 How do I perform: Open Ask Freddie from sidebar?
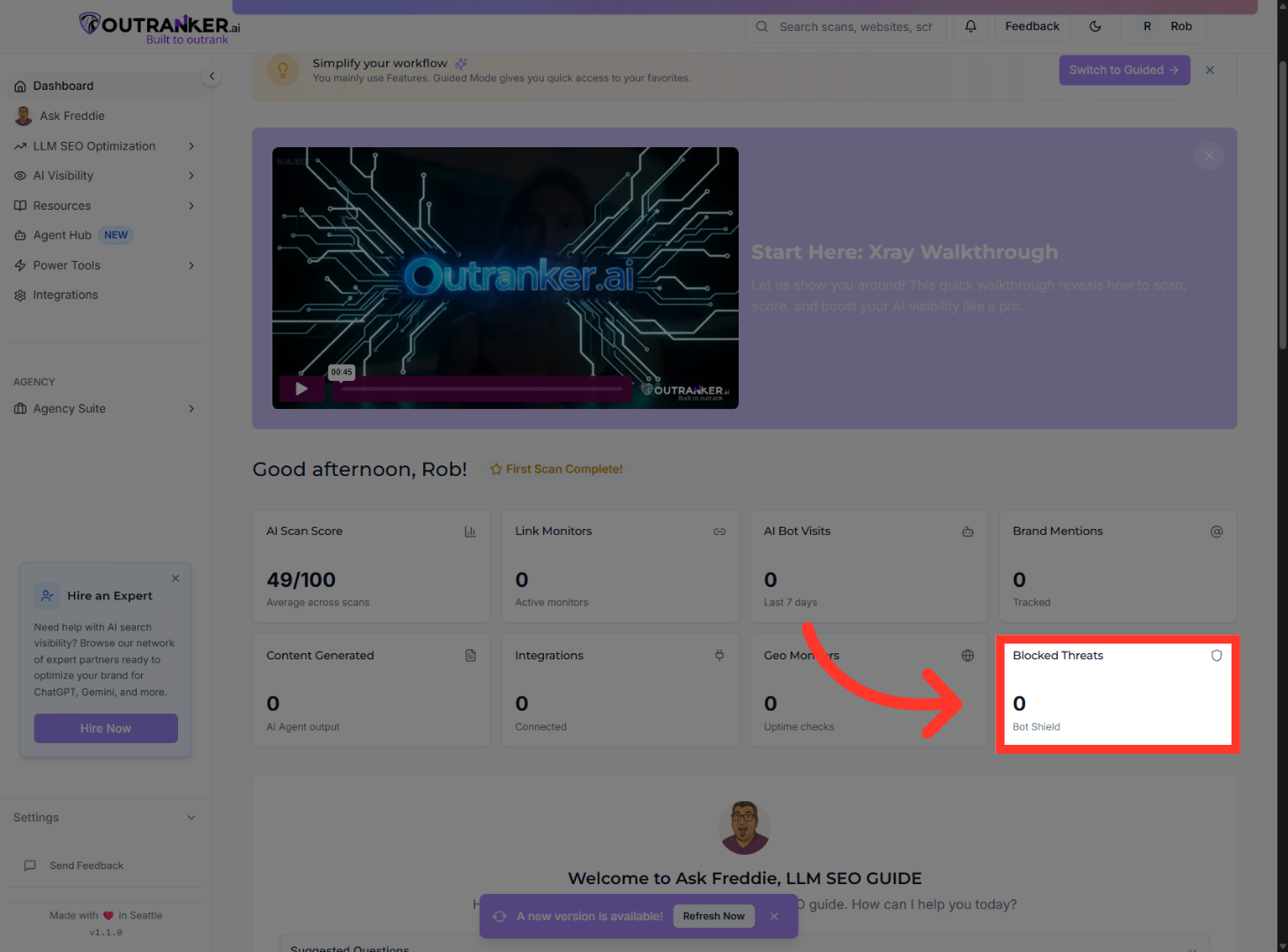coord(72,116)
